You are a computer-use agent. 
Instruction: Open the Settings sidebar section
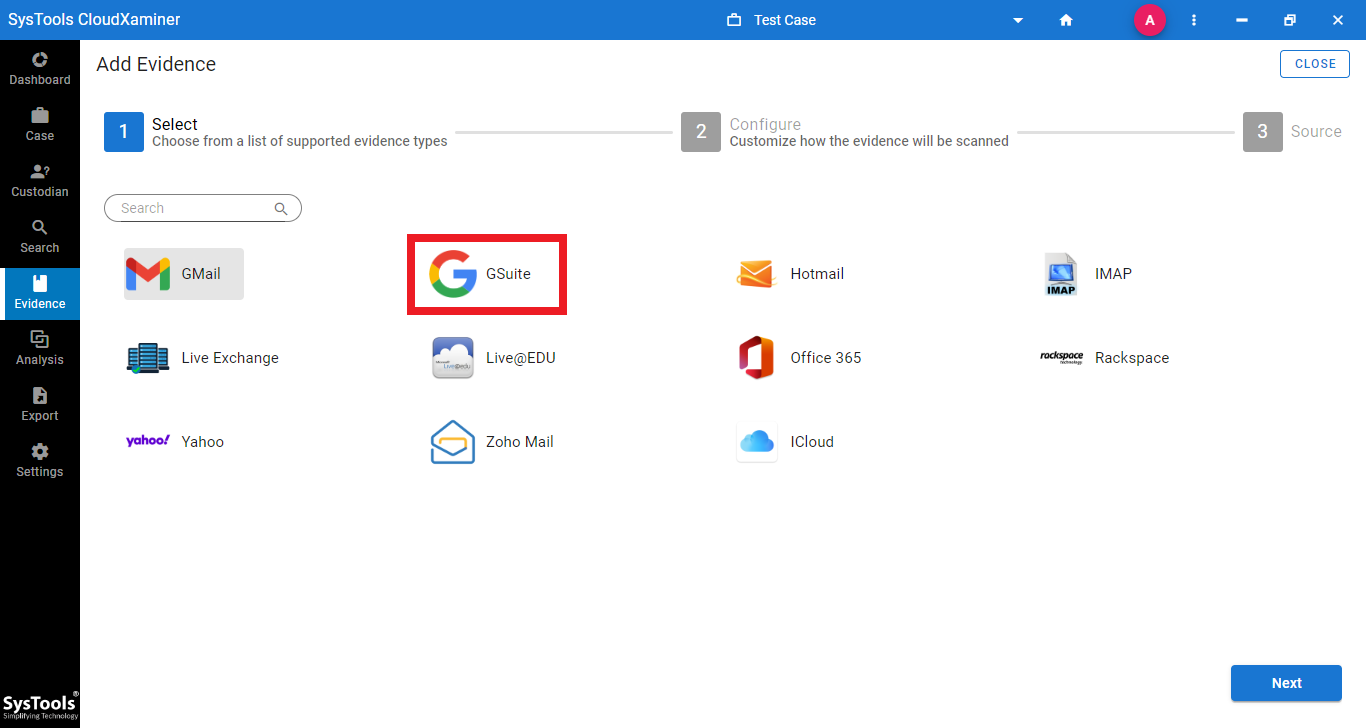click(40, 461)
